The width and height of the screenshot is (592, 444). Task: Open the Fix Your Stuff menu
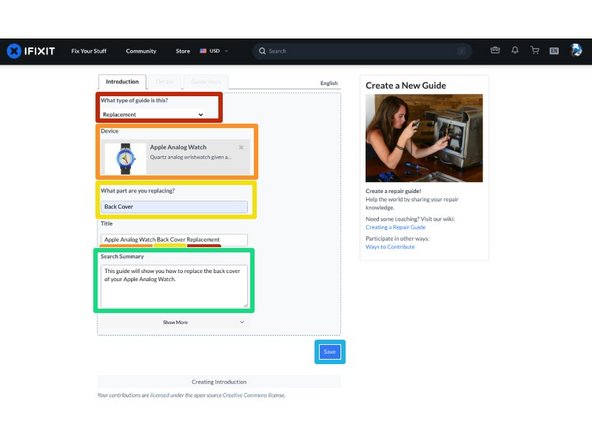[x=89, y=51]
